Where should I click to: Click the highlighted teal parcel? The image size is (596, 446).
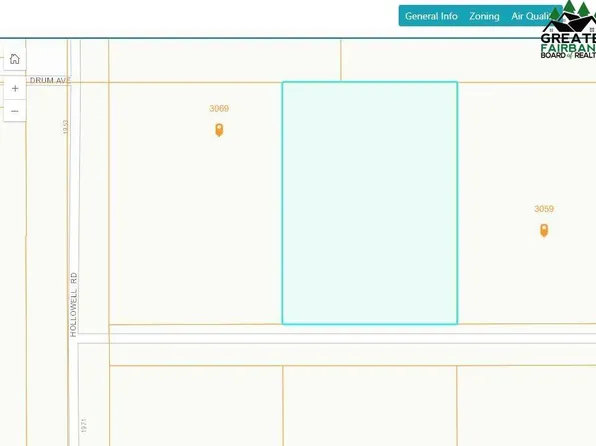370,203
